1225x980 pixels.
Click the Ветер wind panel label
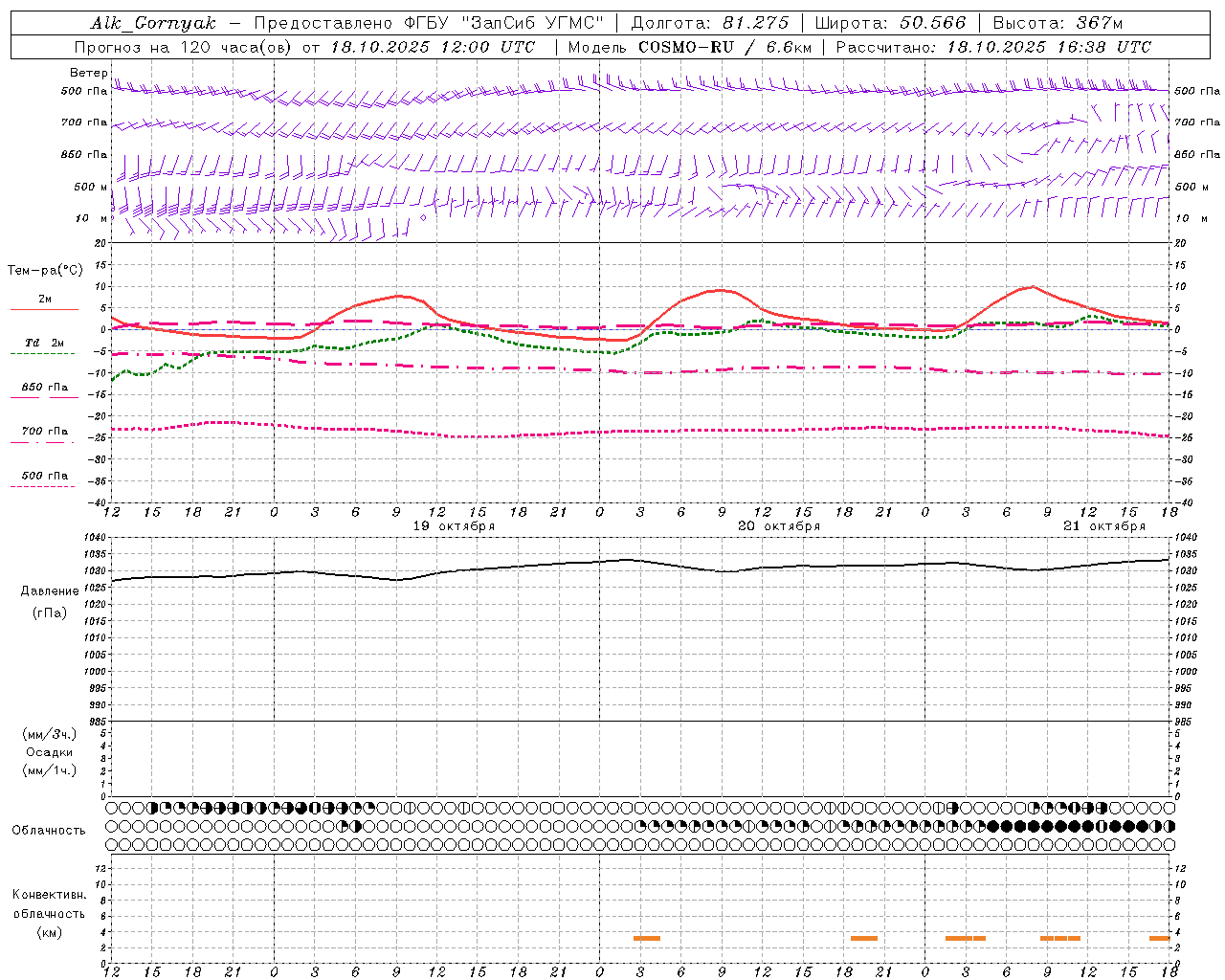[88, 73]
